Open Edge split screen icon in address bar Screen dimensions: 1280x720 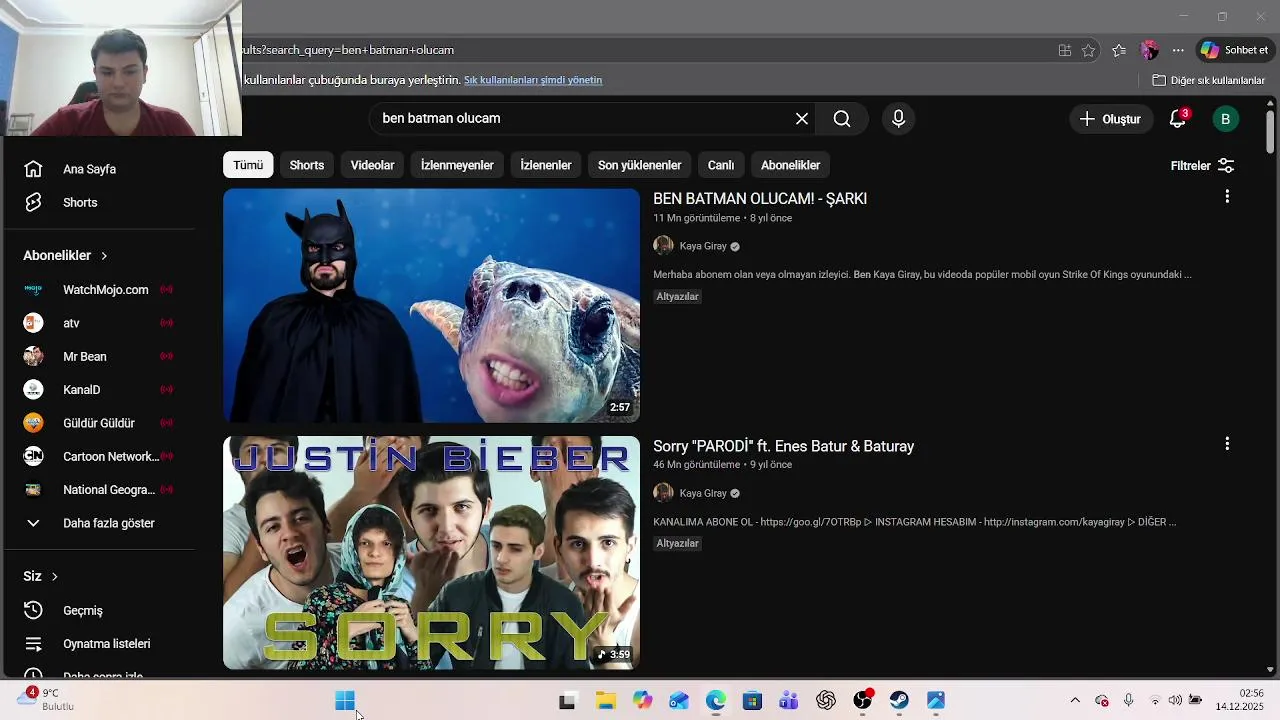tap(1065, 50)
